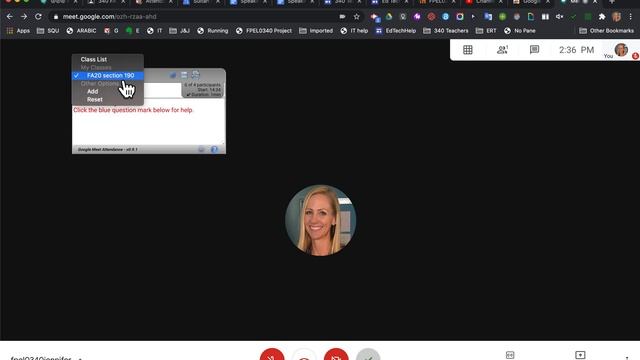Click the muted speaker extension icon
This screenshot has height=360, width=640.
click(559, 17)
